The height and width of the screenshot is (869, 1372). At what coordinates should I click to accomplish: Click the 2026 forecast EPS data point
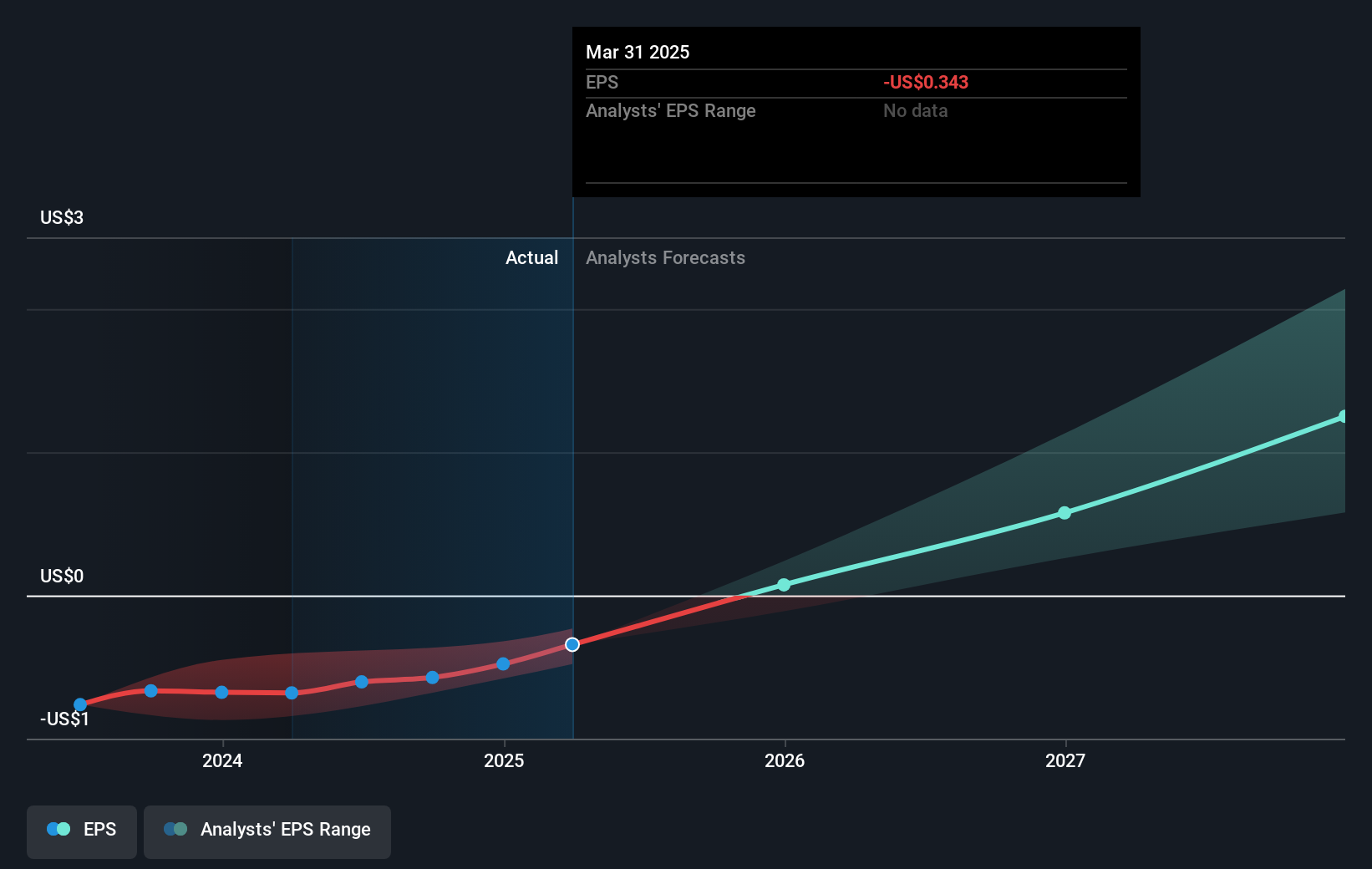point(784,585)
